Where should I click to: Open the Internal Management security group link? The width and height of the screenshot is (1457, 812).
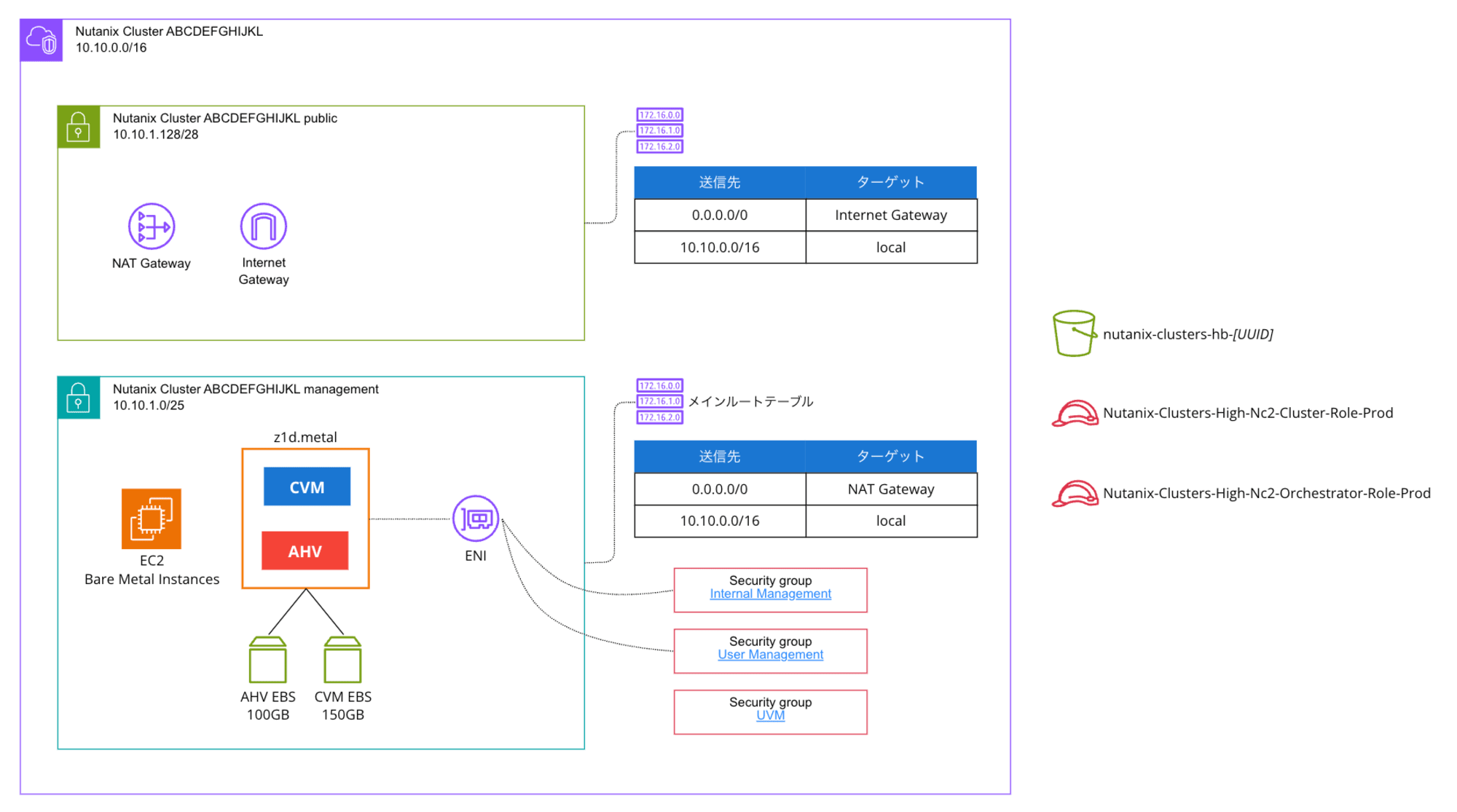pos(771,594)
